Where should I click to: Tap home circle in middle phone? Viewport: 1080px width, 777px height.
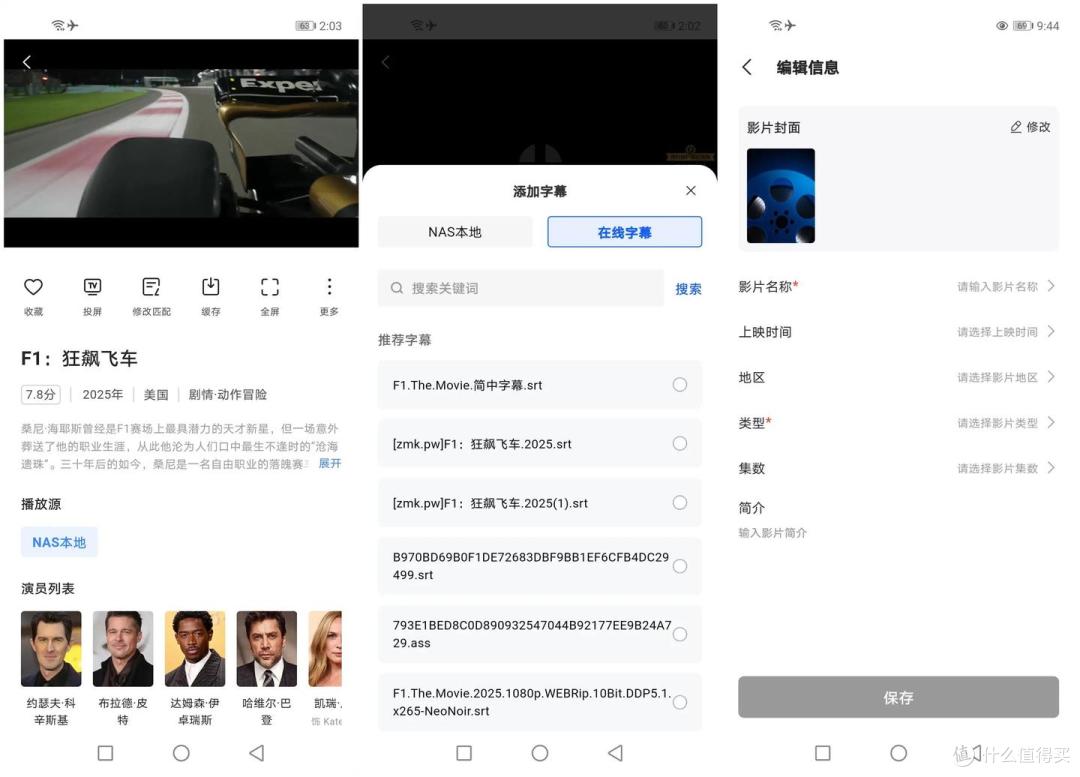click(x=540, y=753)
